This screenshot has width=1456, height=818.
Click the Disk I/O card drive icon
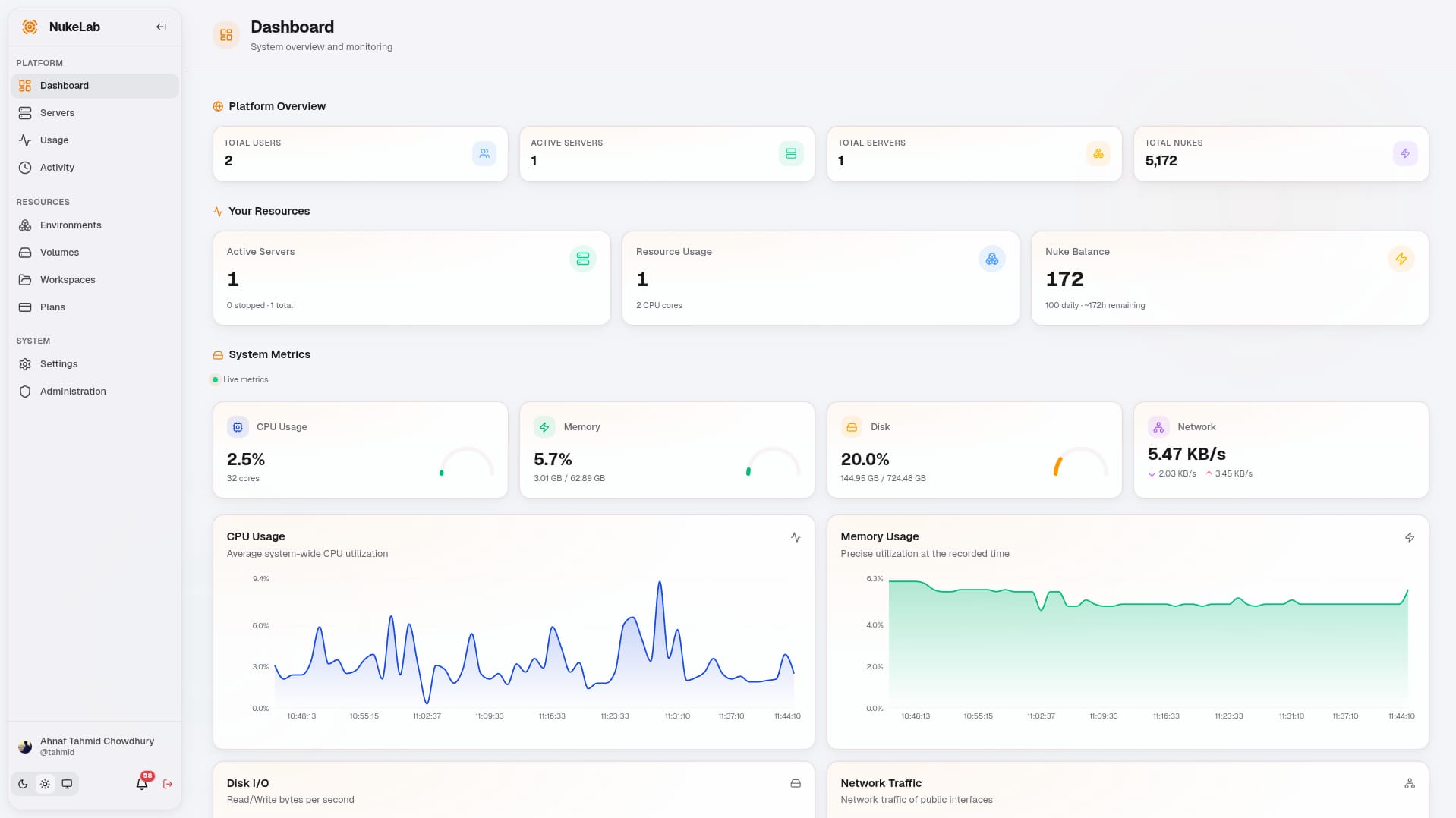click(796, 783)
